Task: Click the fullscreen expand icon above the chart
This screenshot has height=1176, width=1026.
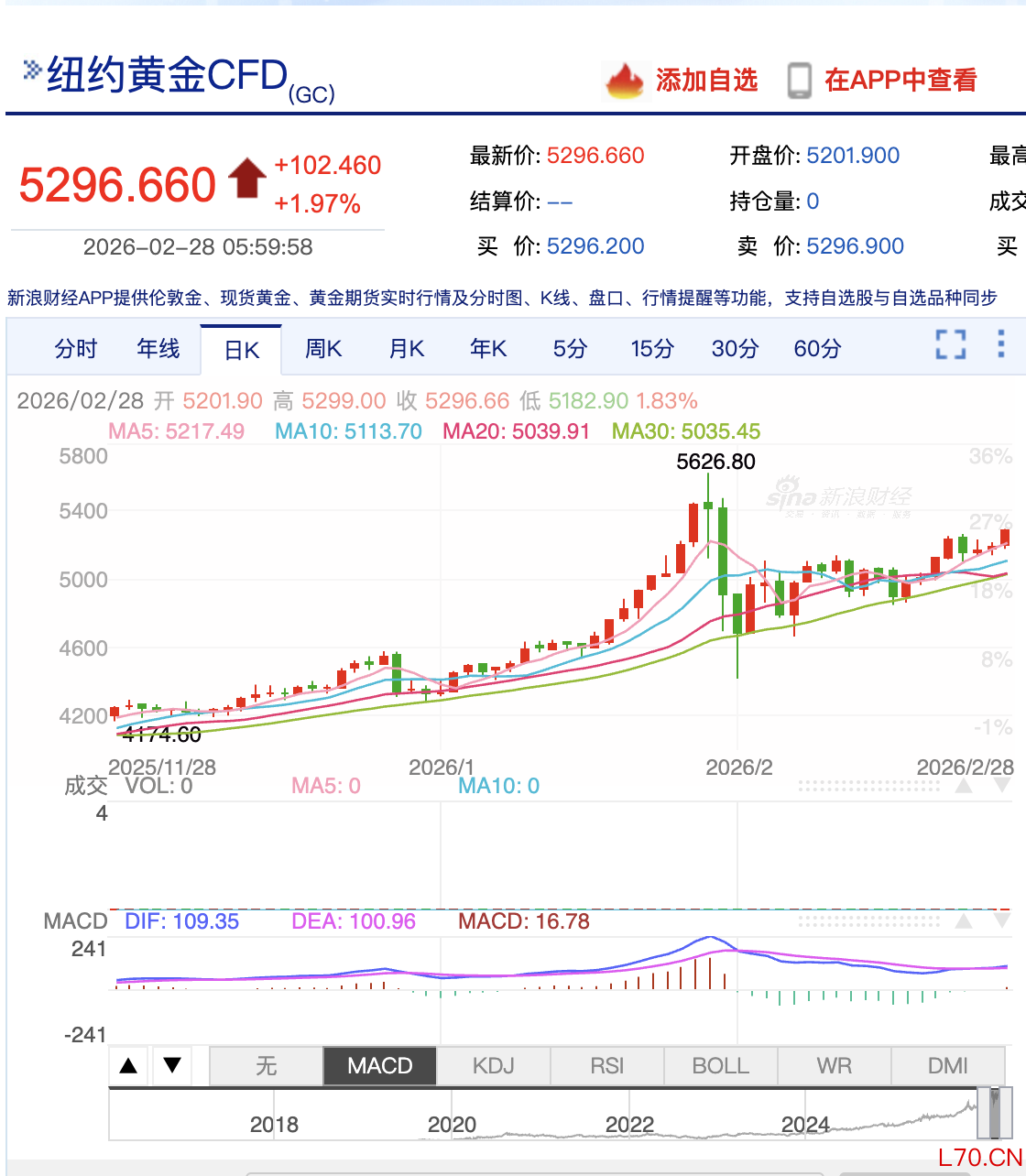Action: (951, 346)
